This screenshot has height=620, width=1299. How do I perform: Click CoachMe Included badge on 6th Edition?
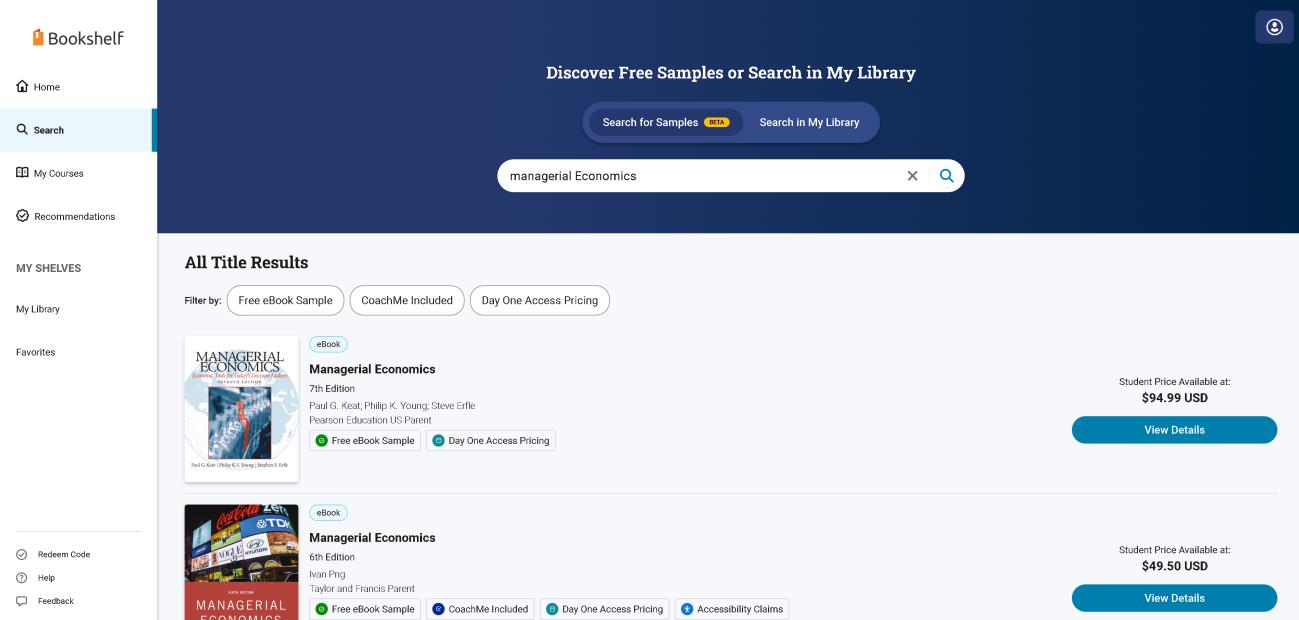click(480, 609)
